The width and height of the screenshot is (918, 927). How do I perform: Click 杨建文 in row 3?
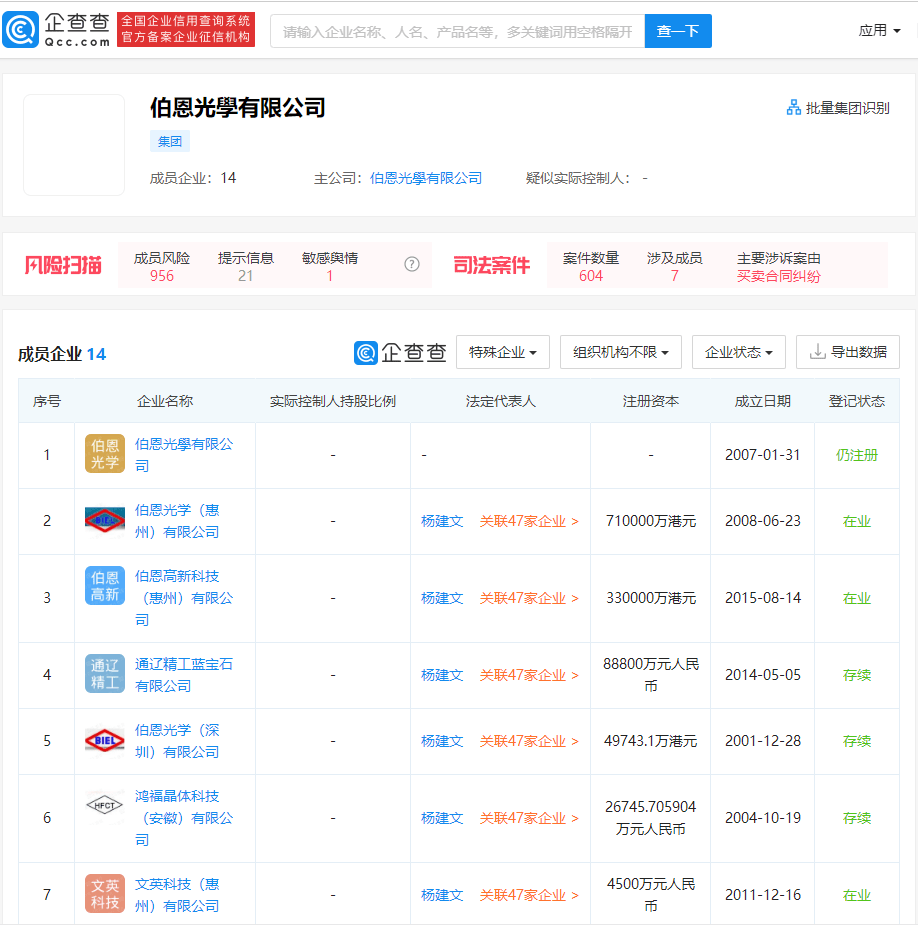pos(442,598)
